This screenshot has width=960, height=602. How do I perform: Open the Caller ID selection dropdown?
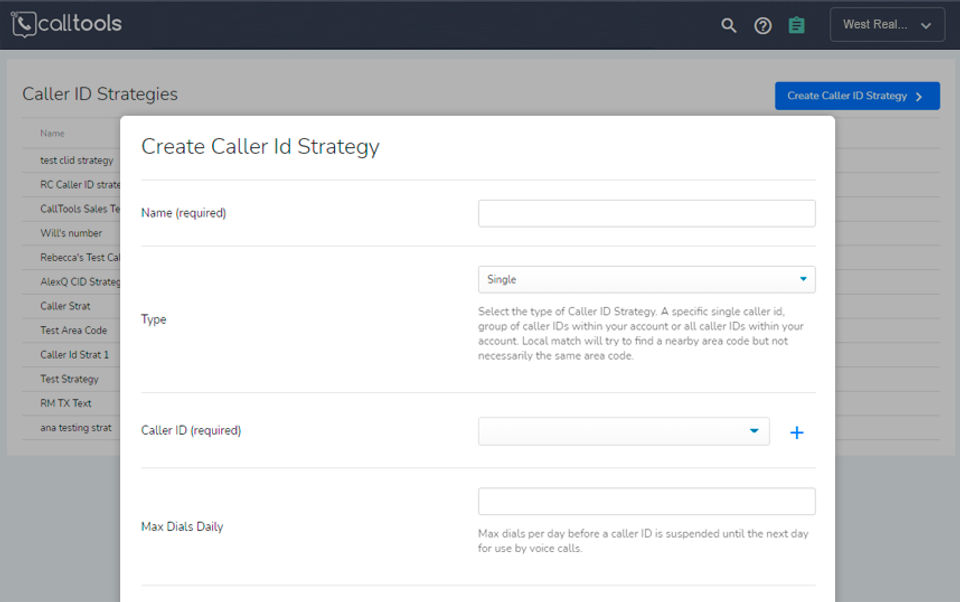(624, 431)
